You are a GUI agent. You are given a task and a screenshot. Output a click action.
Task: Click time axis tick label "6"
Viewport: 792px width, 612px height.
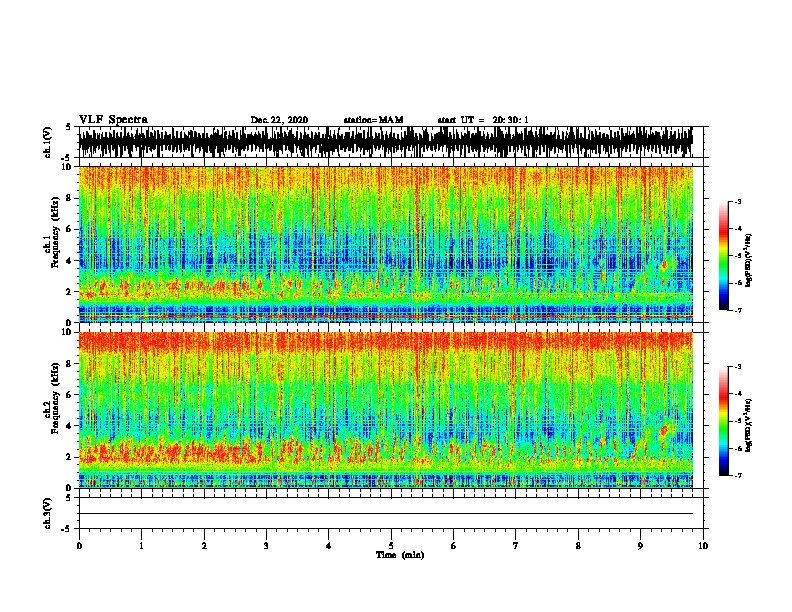pyautogui.click(x=454, y=546)
